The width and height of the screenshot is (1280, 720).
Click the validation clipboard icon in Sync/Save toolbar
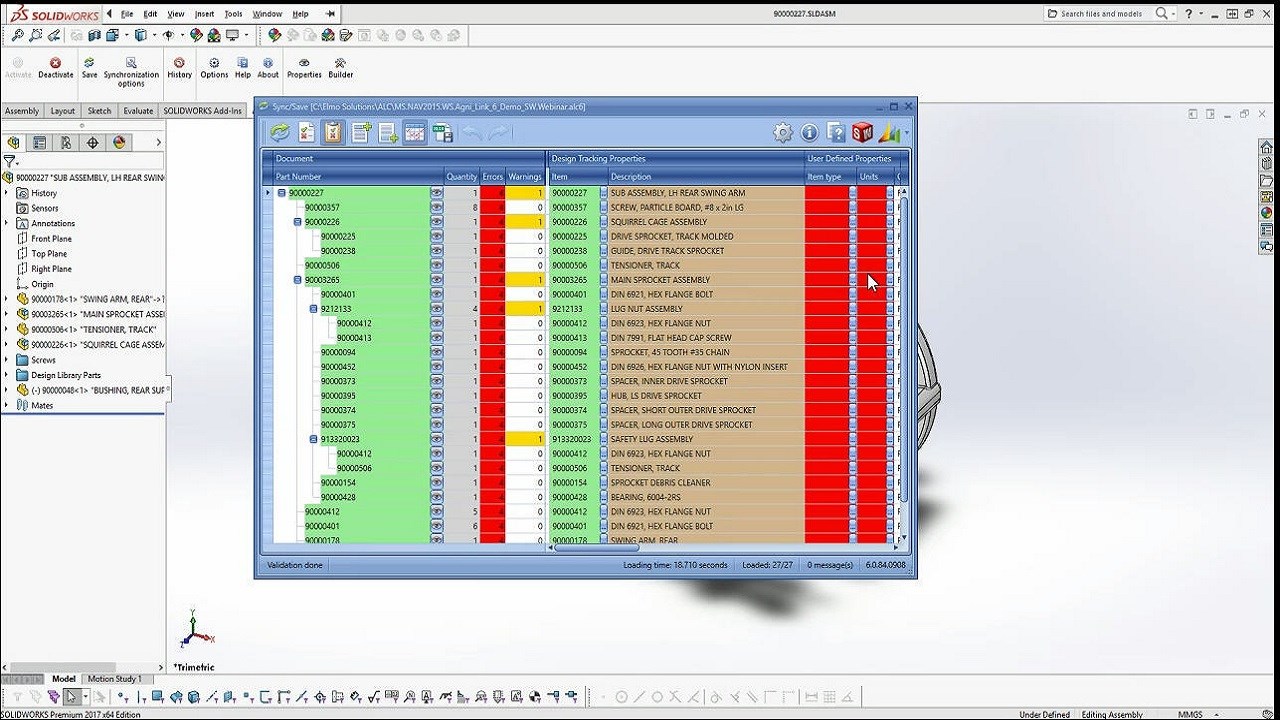click(x=334, y=132)
